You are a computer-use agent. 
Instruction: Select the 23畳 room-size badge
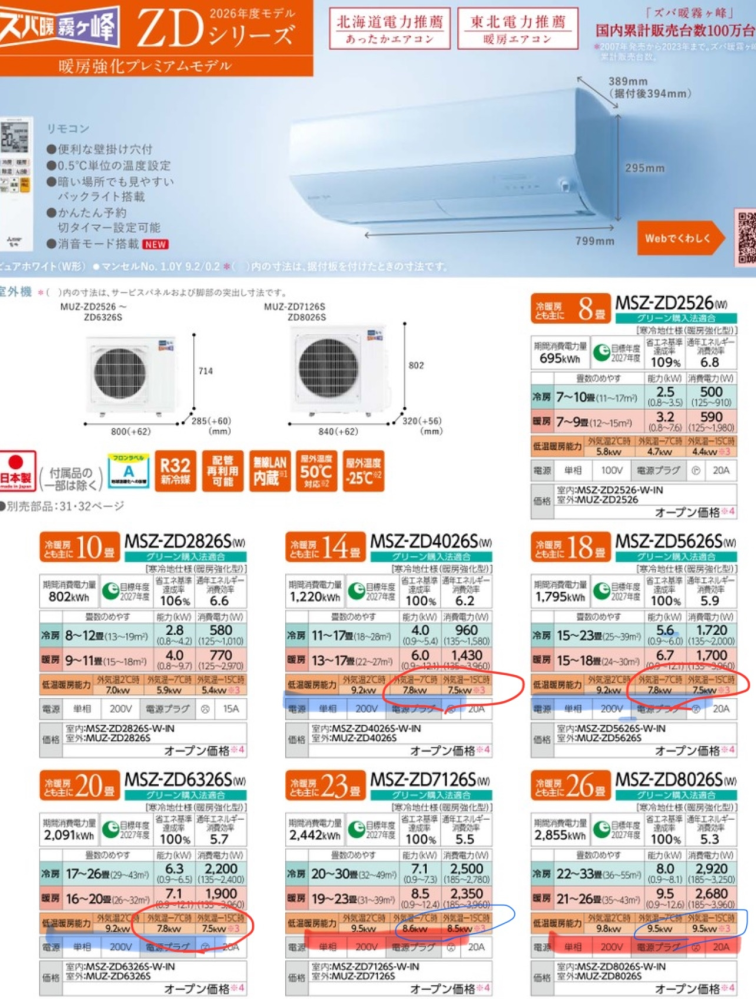click(x=325, y=786)
